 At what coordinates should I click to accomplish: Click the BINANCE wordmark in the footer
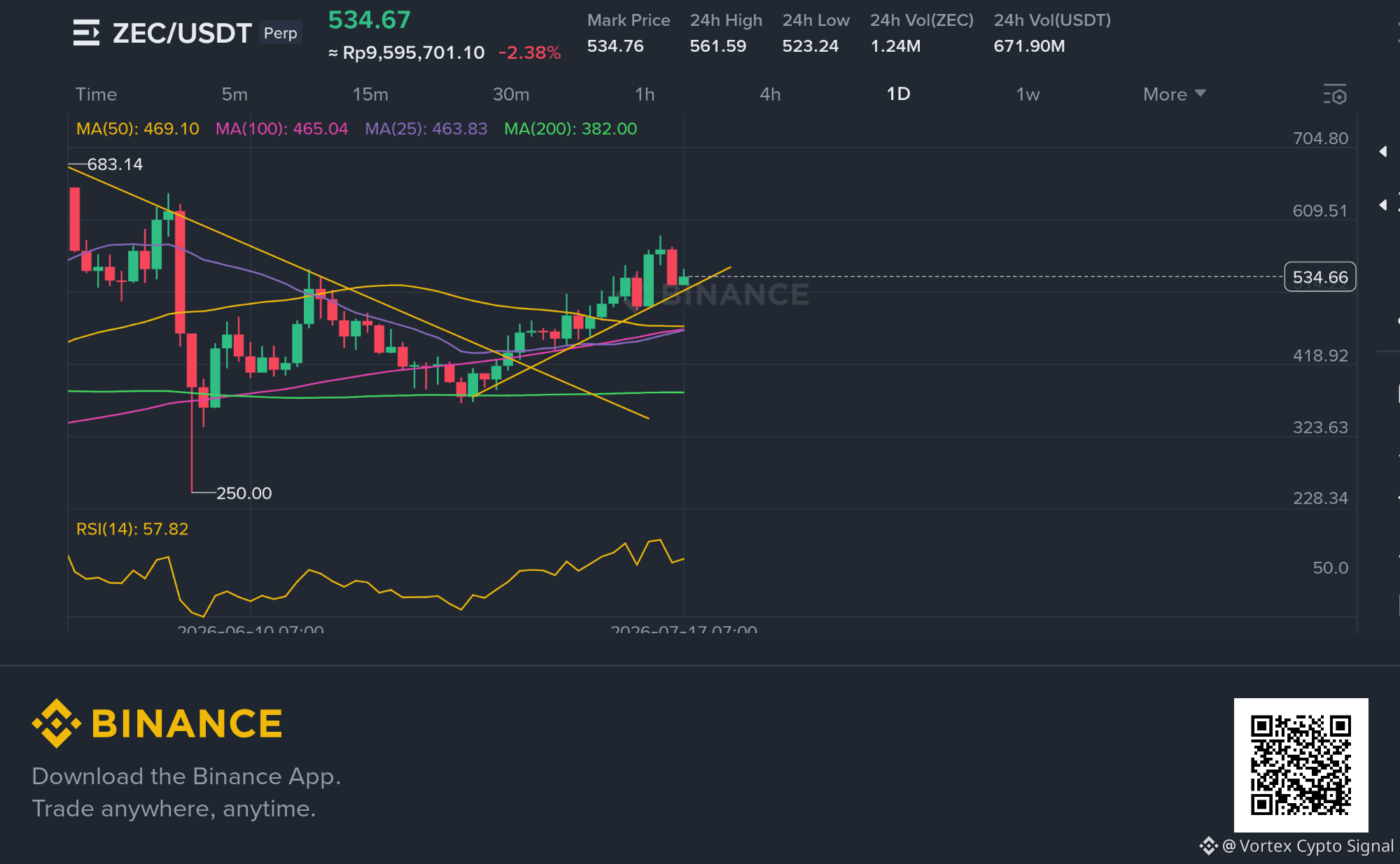coord(187,723)
